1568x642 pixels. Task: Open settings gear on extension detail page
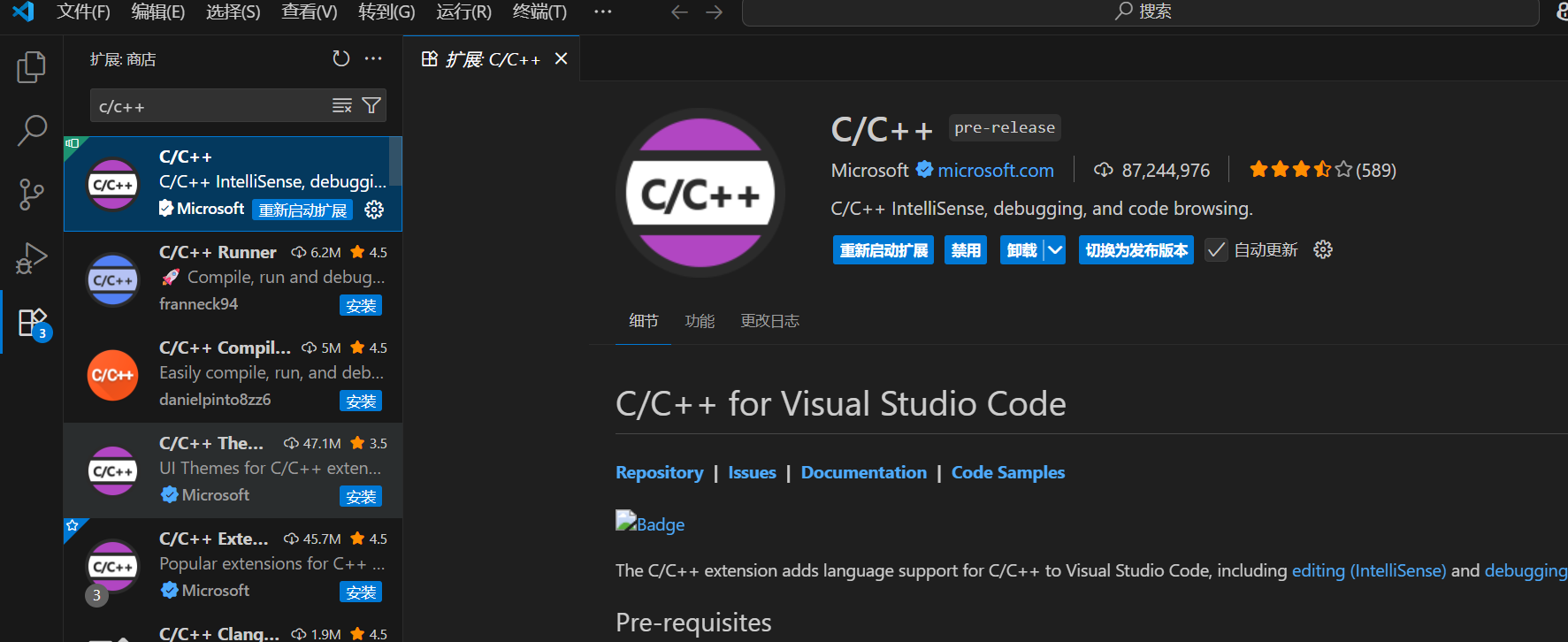tap(1323, 249)
